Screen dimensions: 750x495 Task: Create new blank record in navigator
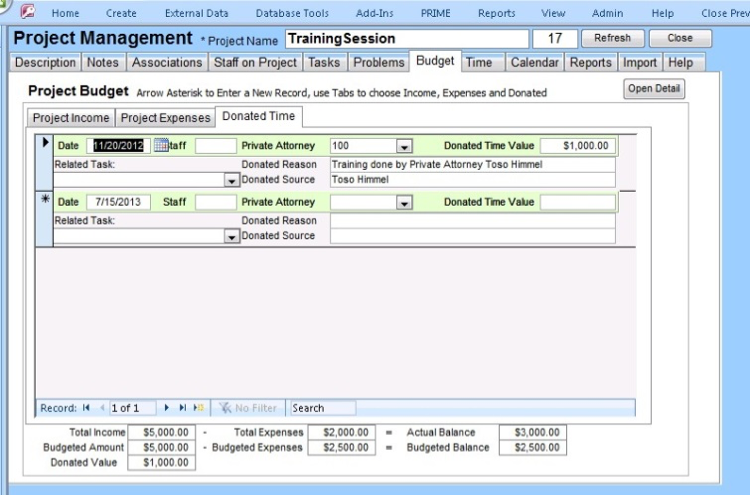coord(198,408)
